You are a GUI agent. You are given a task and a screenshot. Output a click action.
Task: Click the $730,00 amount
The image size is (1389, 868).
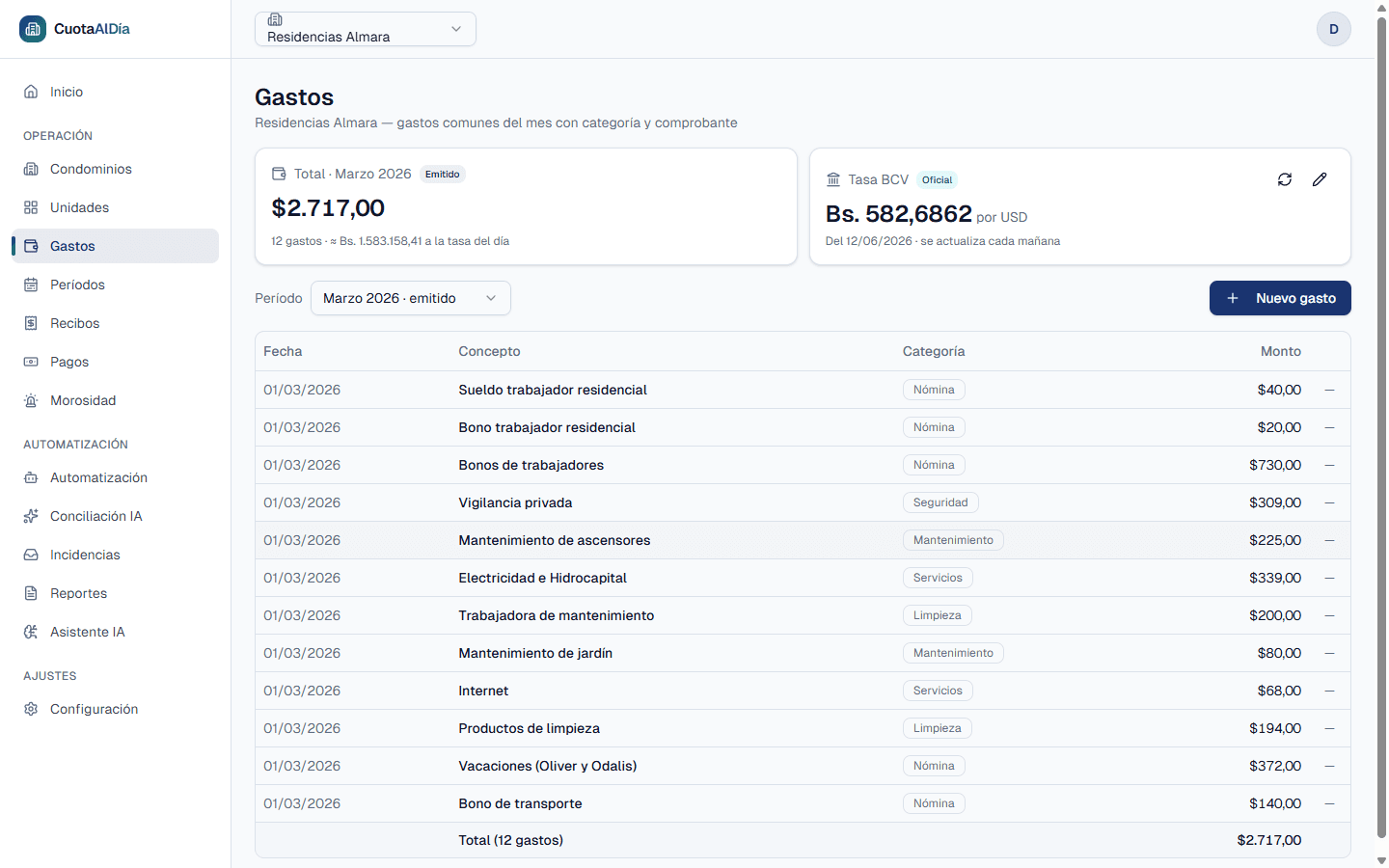(x=1275, y=465)
